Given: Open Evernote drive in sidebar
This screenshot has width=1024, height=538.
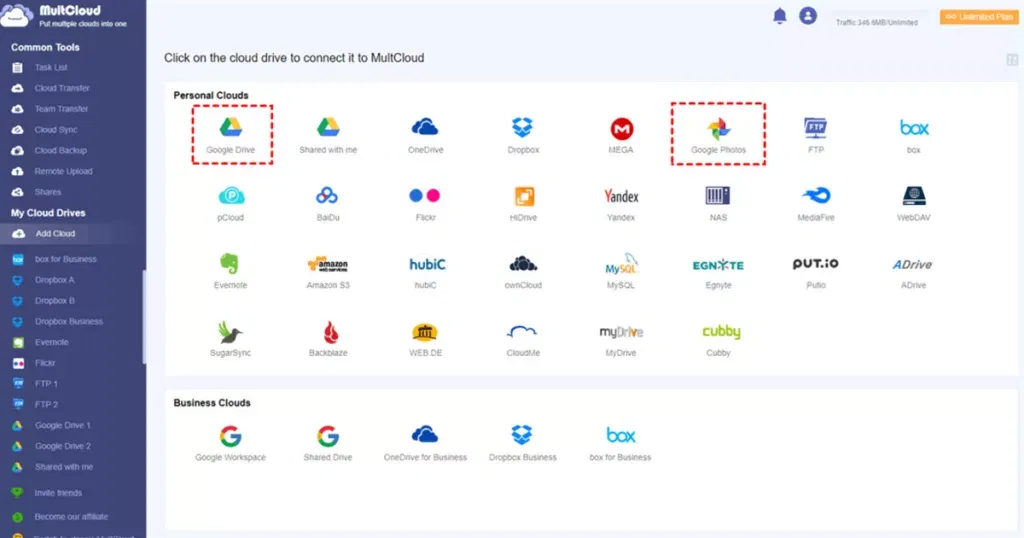Looking at the screenshot, I should point(52,343).
